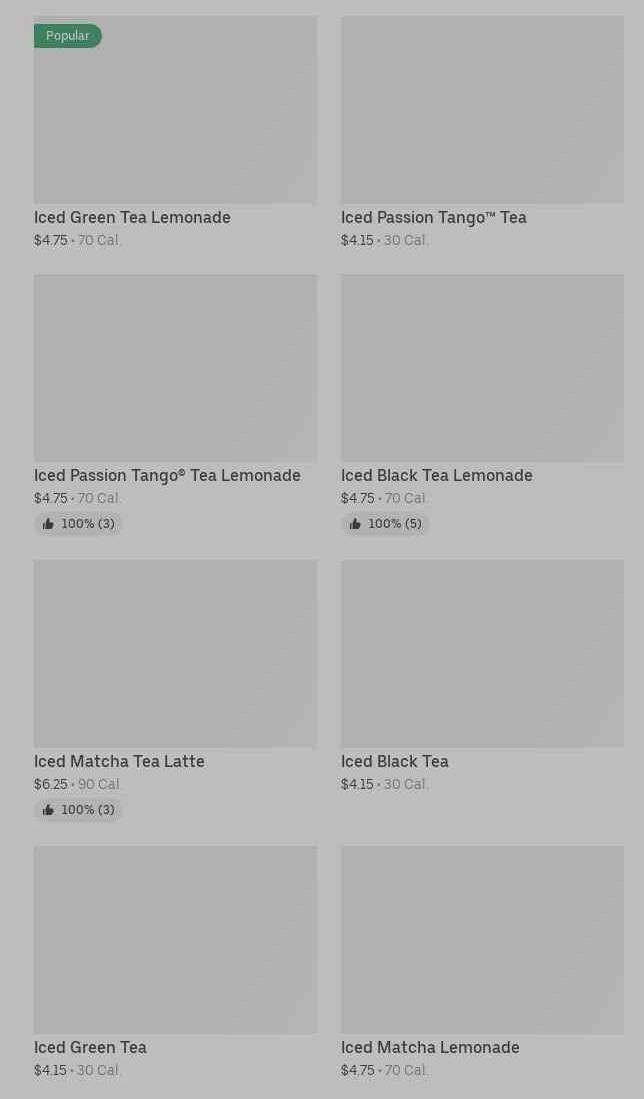This screenshot has width=644, height=1099.
Task: Click thumbs-up icon under Iced Matcha Tea Latte
Action: [48, 810]
